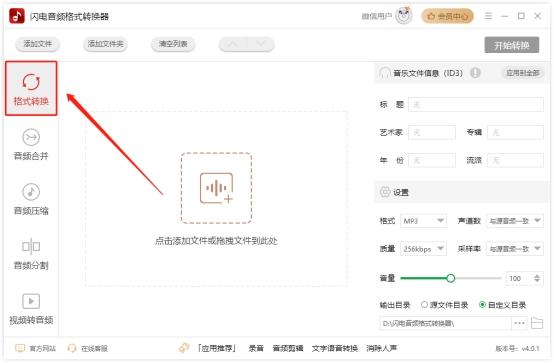Adjust the volume stepper arrows
554x363 pixels.
pyautogui.click(x=537, y=279)
